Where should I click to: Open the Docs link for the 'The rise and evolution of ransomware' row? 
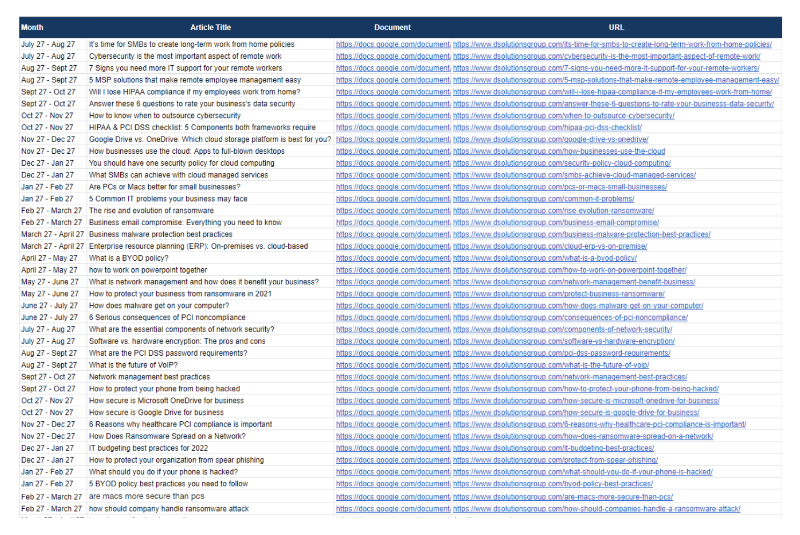click(x=393, y=211)
